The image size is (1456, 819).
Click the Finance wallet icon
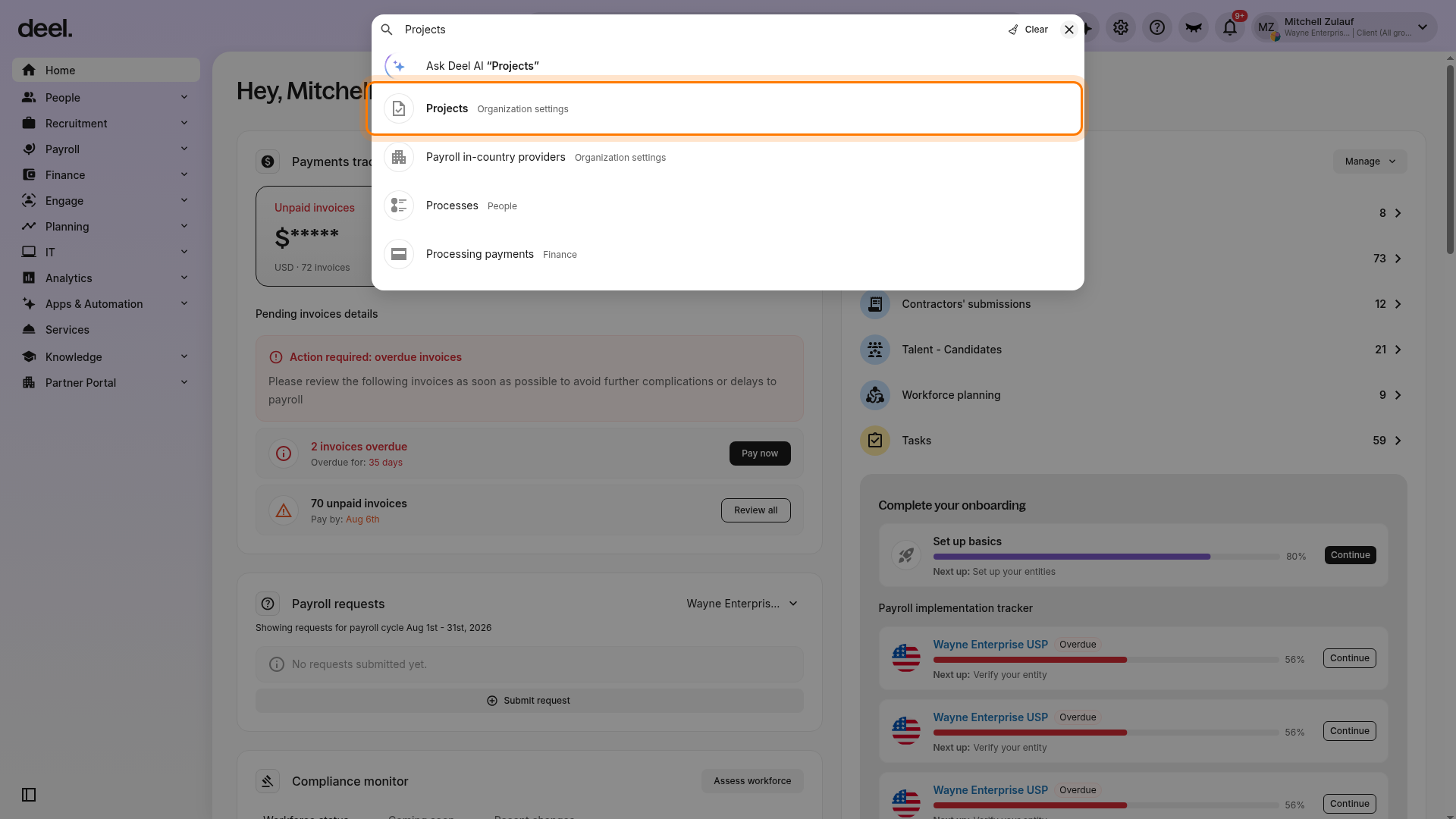tap(29, 174)
